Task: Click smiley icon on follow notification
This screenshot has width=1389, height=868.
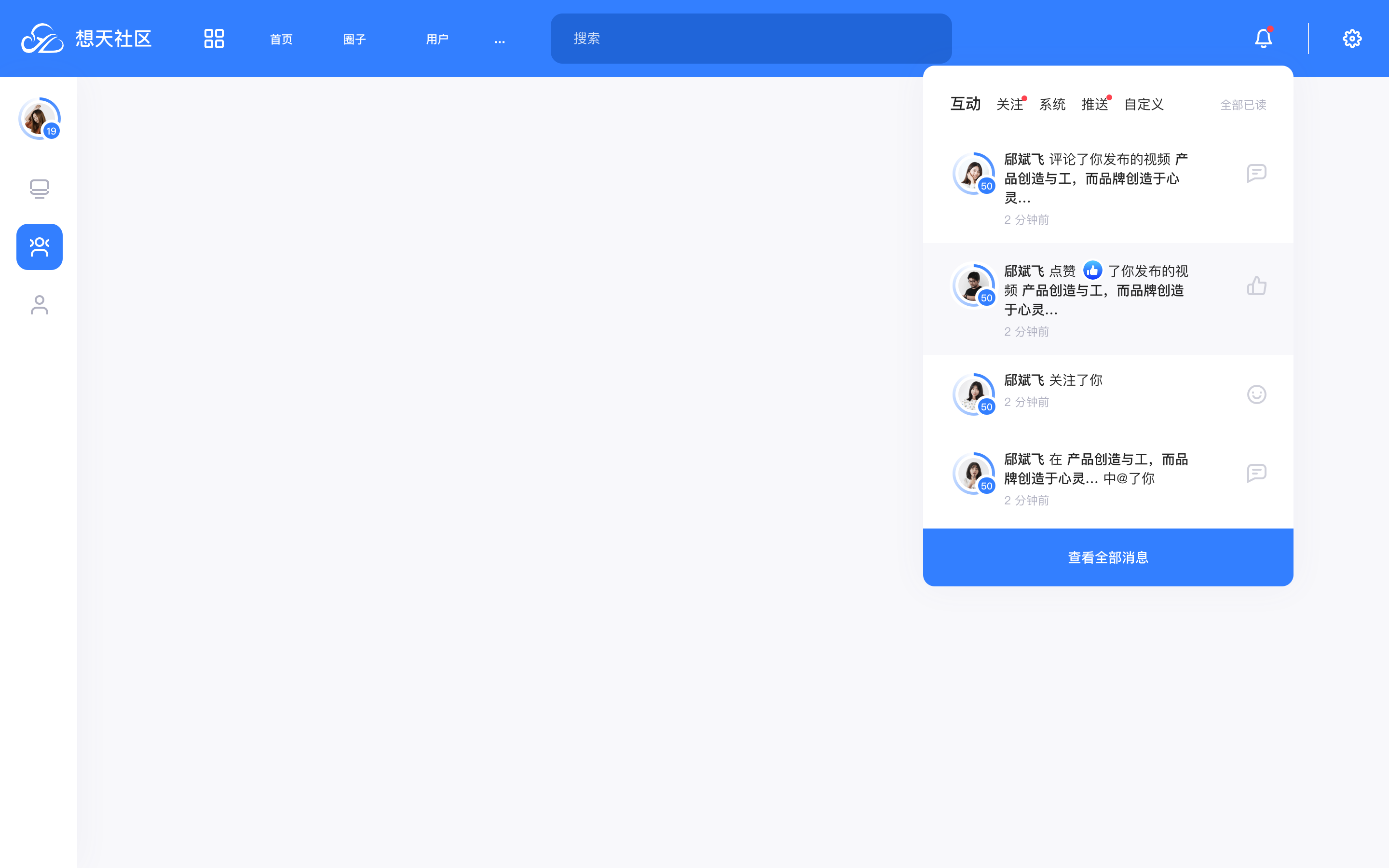Action: [x=1256, y=394]
